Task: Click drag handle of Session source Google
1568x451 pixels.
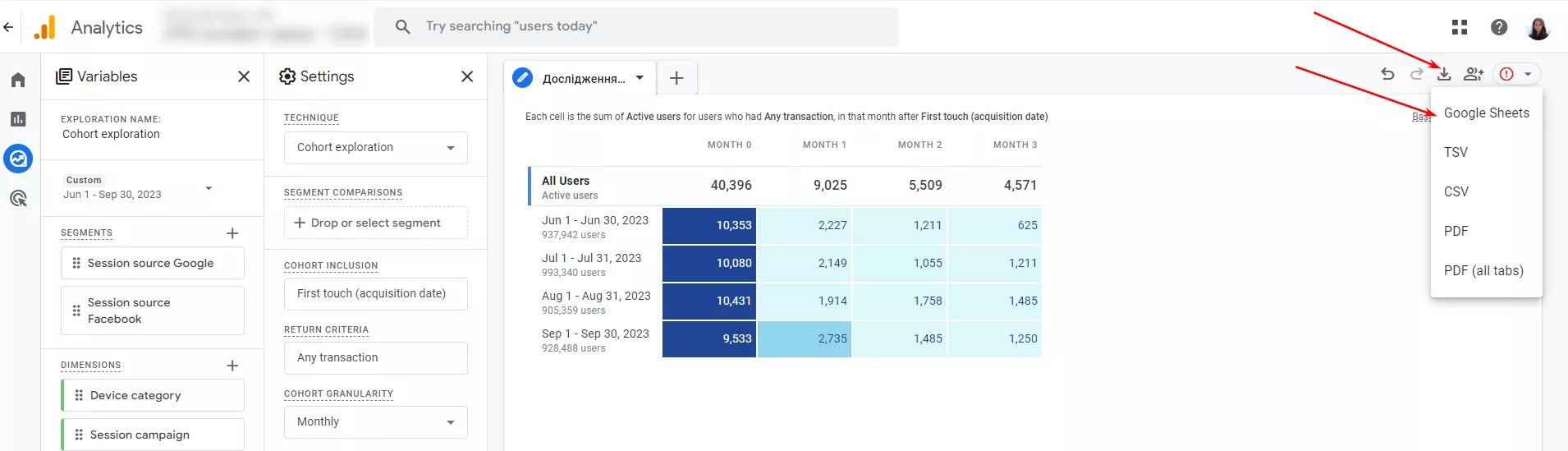Action: pos(76,263)
